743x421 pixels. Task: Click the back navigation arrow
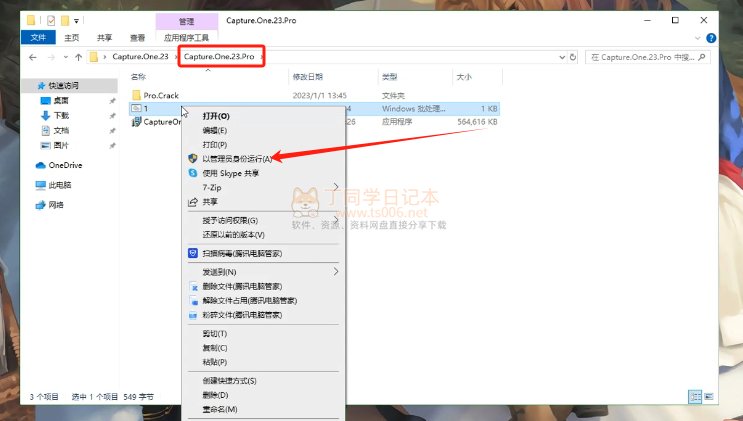click(x=33, y=57)
